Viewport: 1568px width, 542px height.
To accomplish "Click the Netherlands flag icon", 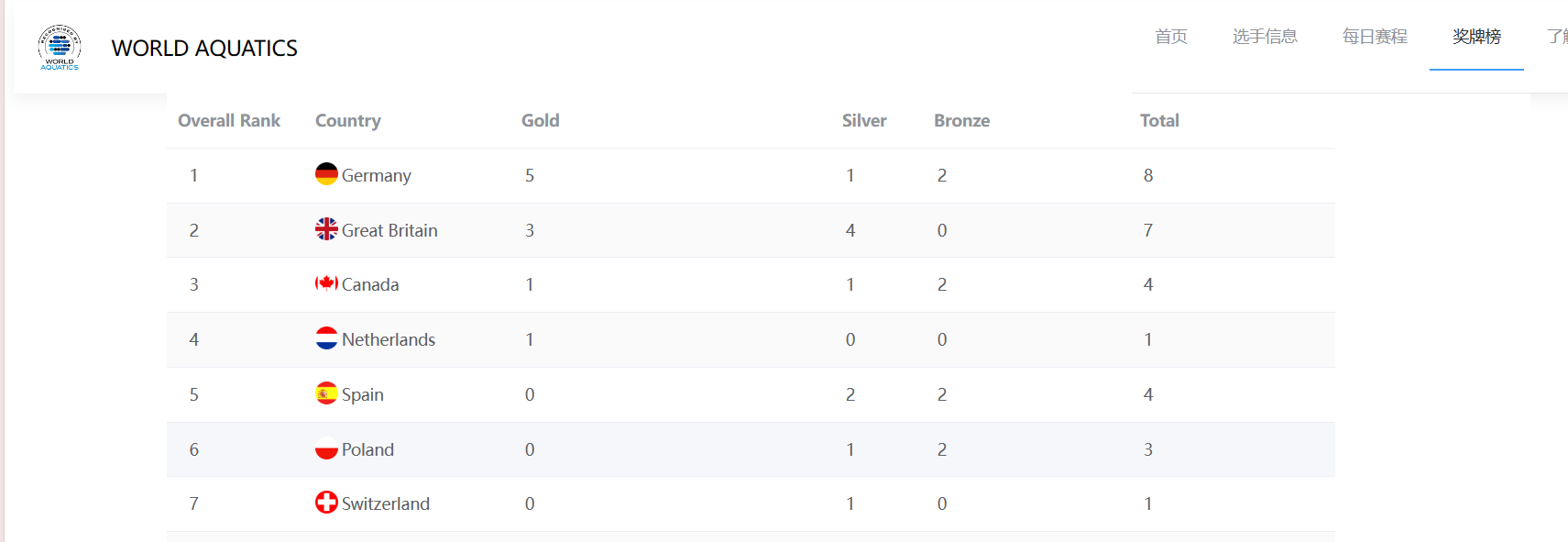I will 326,338.
